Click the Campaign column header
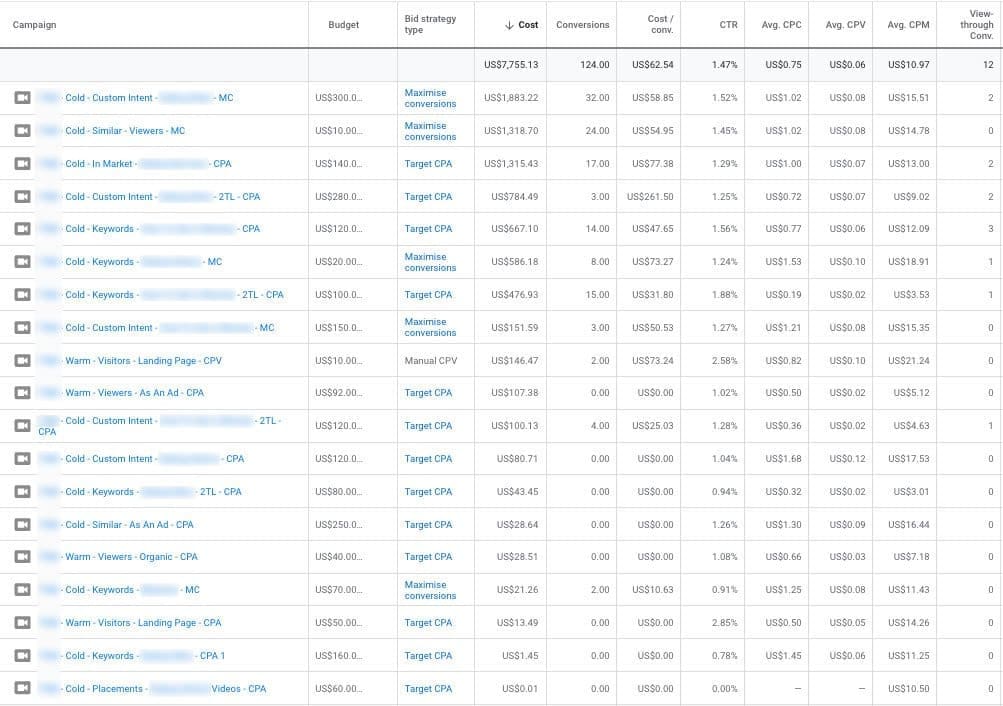The image size is (1003, 706). pyautogui.click(x=35, y=24)
